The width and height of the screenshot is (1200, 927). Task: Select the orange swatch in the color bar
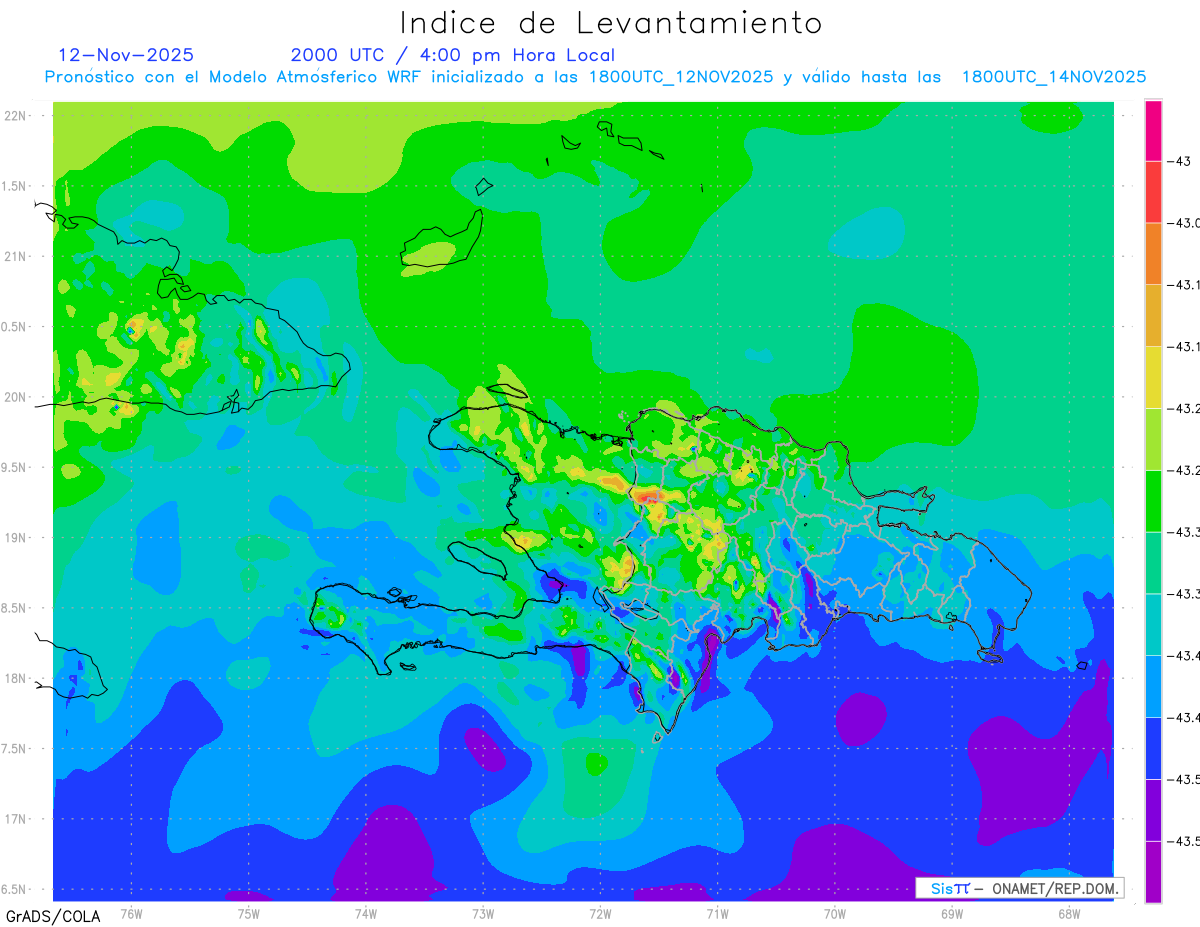[1153, 254]
